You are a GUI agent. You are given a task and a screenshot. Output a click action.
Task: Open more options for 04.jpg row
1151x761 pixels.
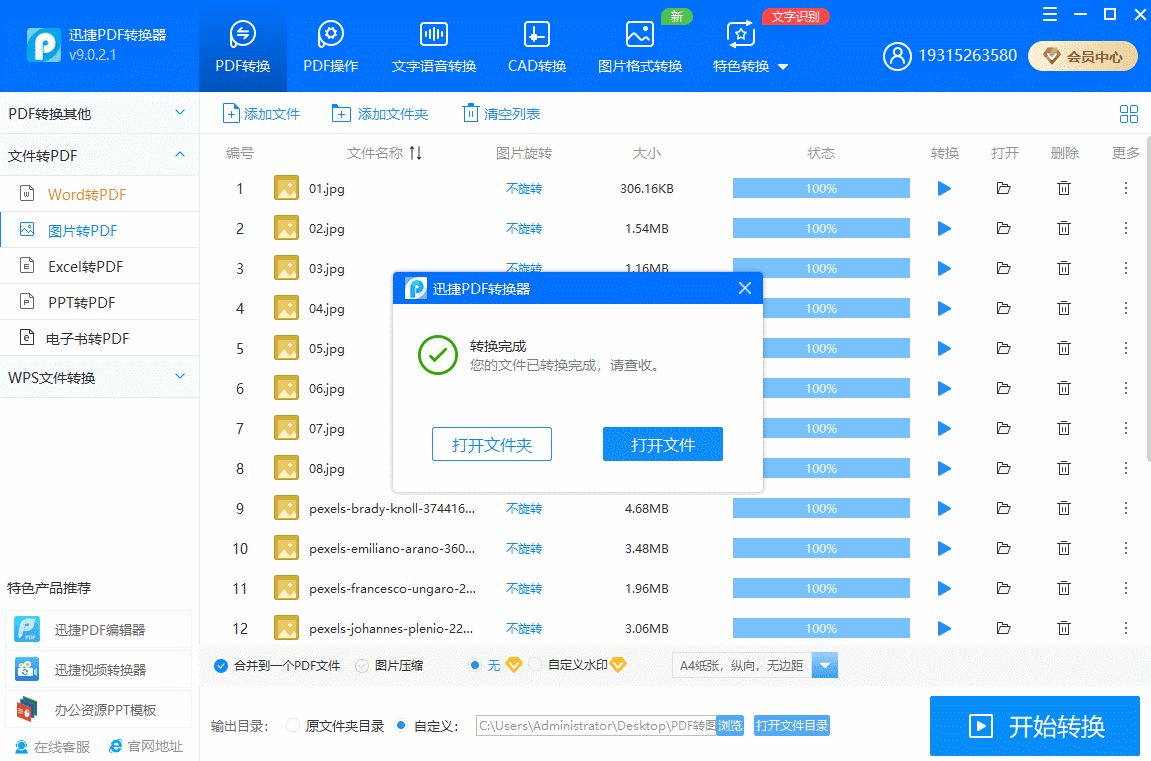[1125, 308]
